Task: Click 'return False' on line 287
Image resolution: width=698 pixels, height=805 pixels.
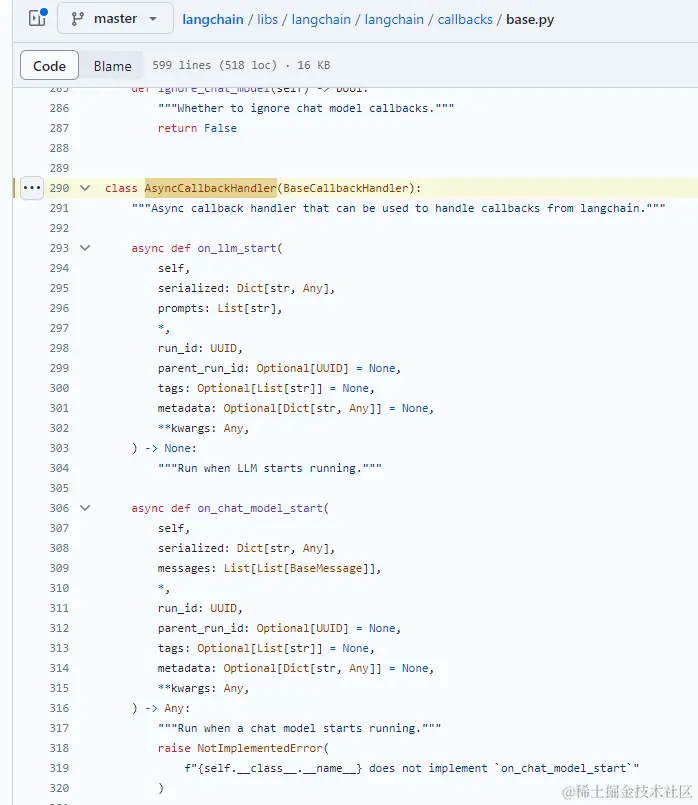Action: pyautogui.click(x=197, y=128)
